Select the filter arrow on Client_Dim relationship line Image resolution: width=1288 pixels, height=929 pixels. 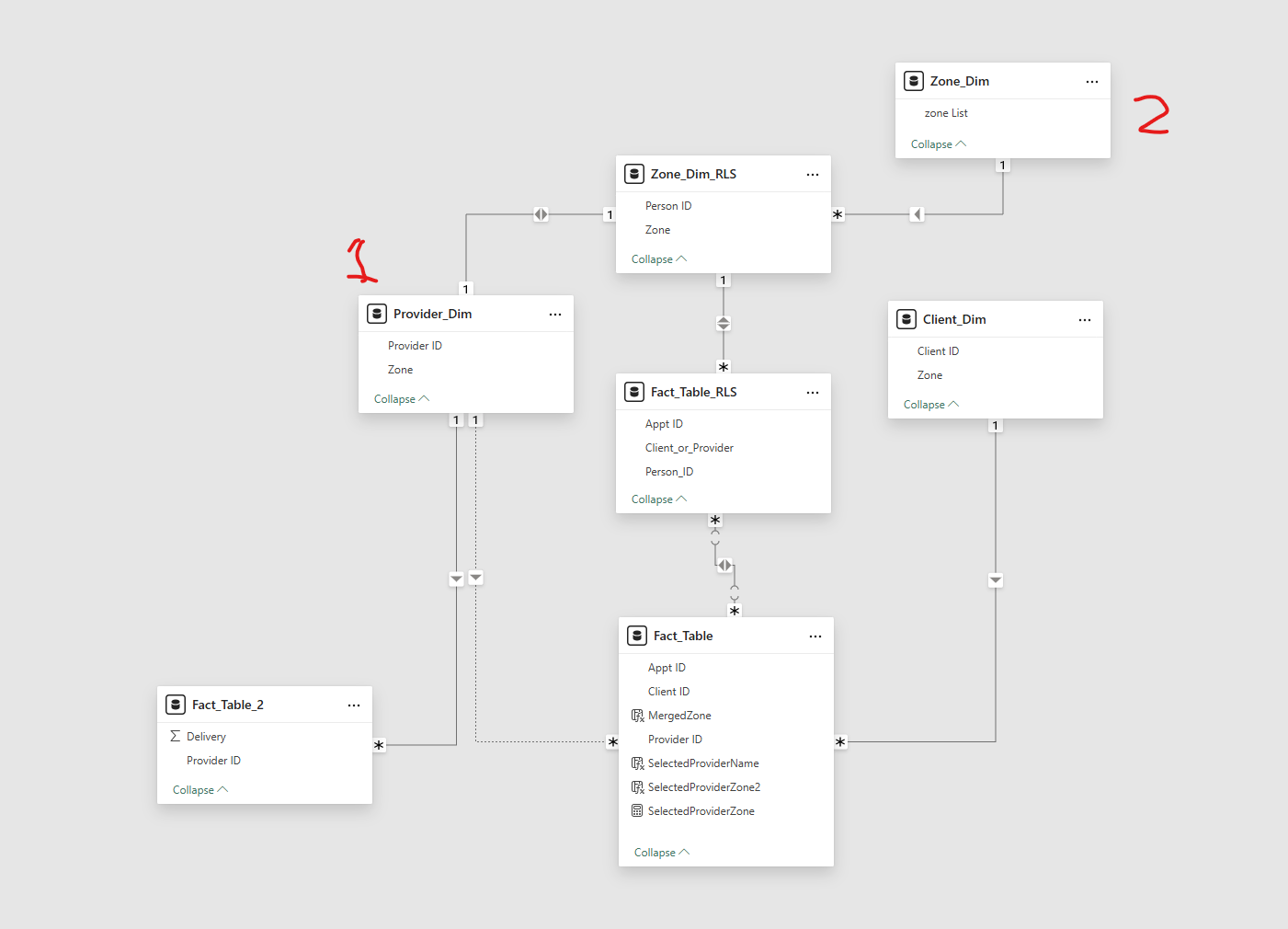[996, 580]
